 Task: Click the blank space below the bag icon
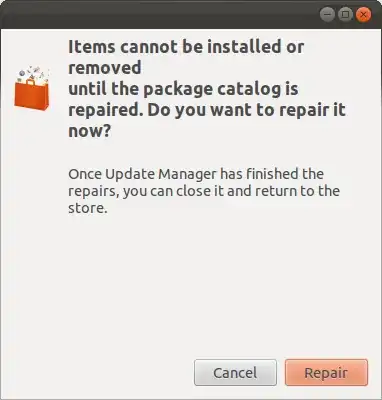[32, 233]
